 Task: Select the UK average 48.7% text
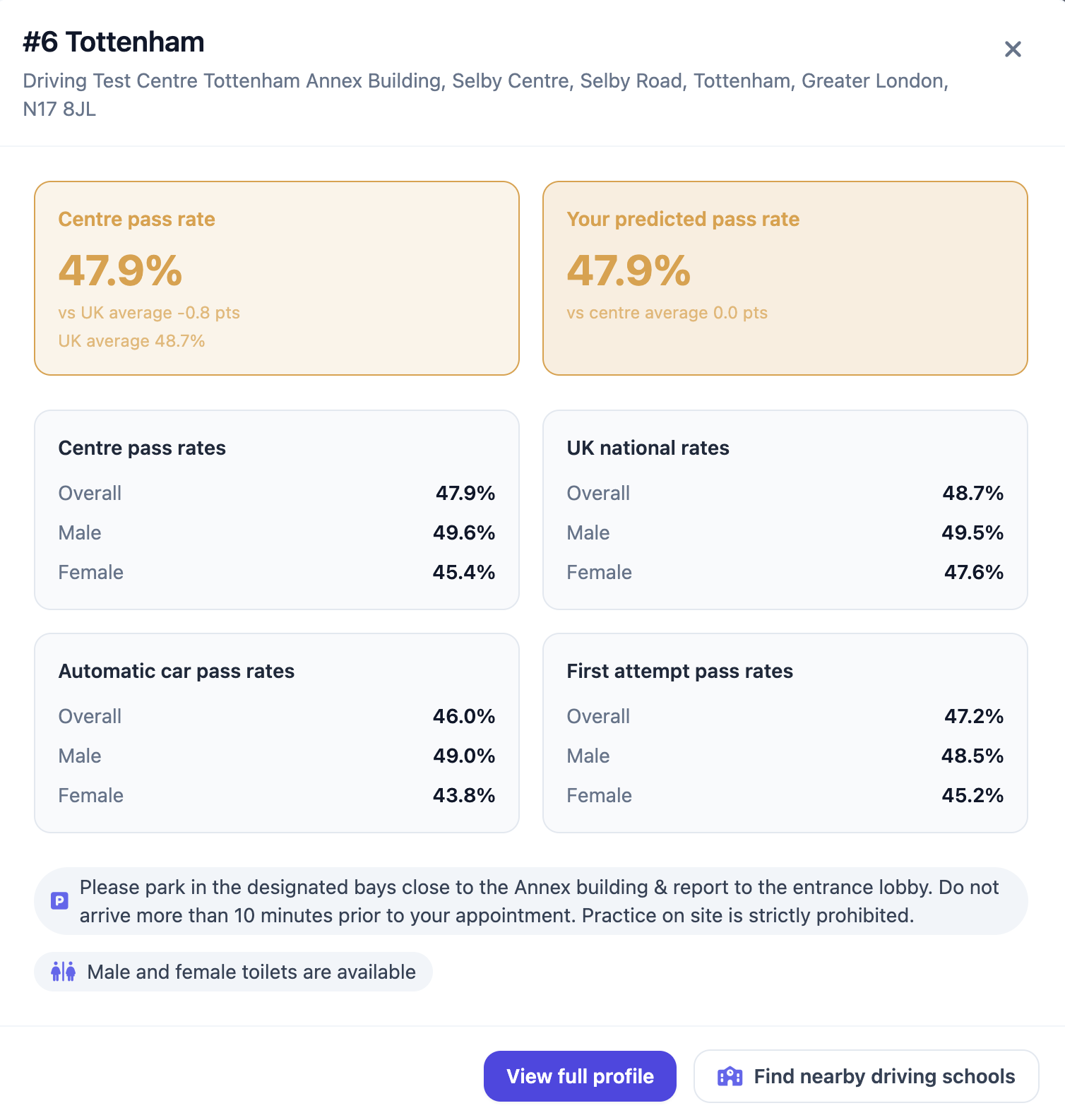click(131, 340)
